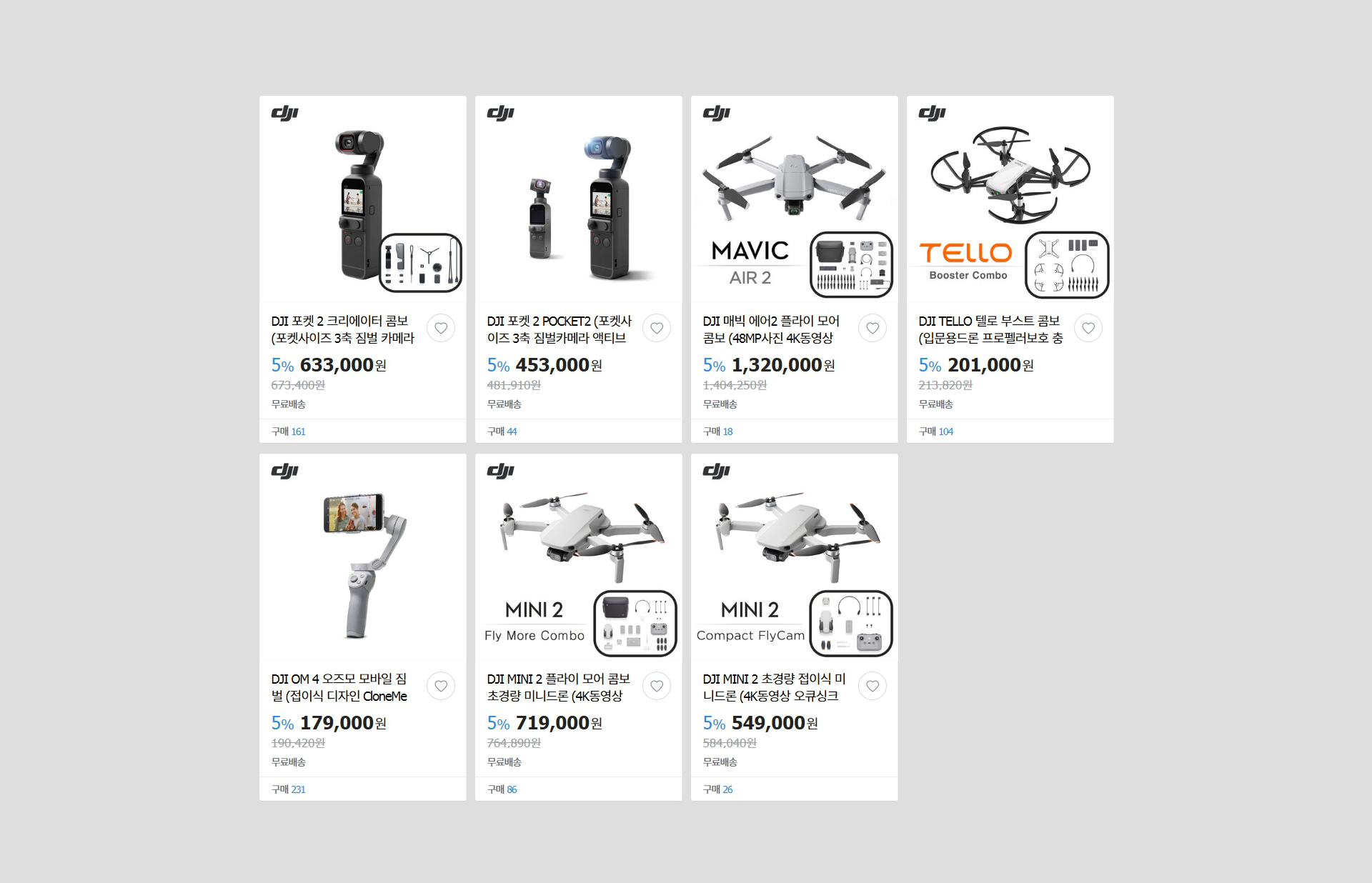Add DJI MINI 2 플라이 모어 콤보 to wishlist
This screenshot has width=1372, height=883.
657,686
